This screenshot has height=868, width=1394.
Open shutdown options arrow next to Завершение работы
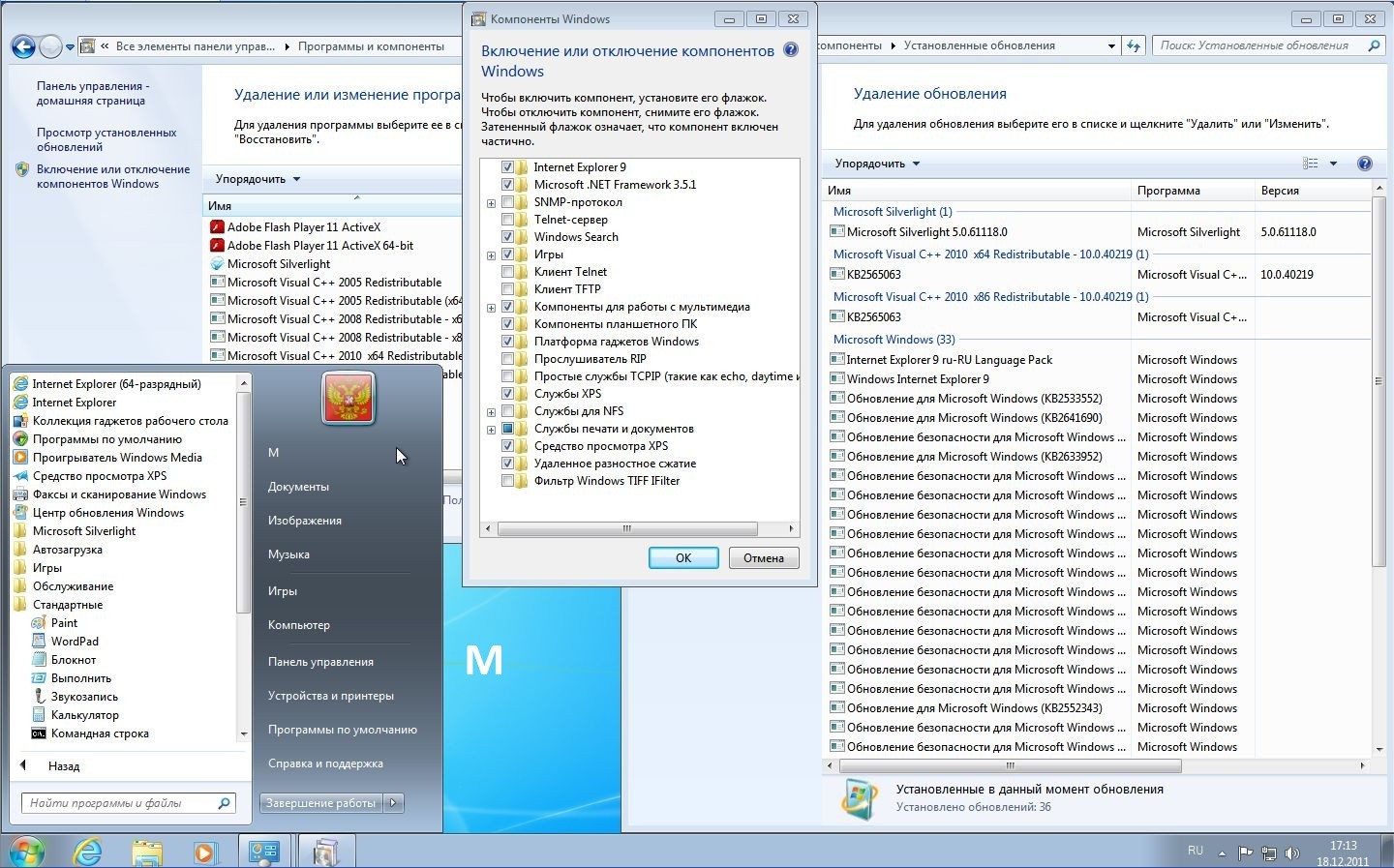[x=393, y=803]
